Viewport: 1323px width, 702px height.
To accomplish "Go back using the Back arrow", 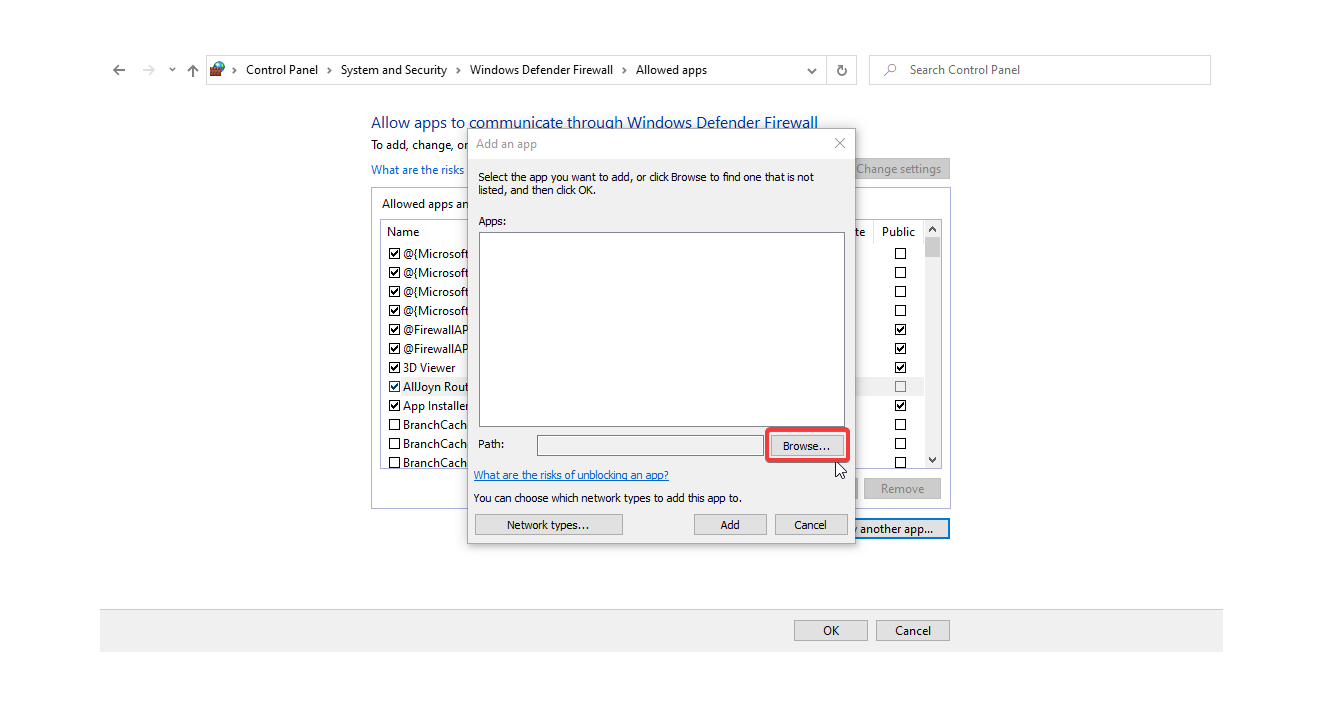I will (x=119, y=70).
